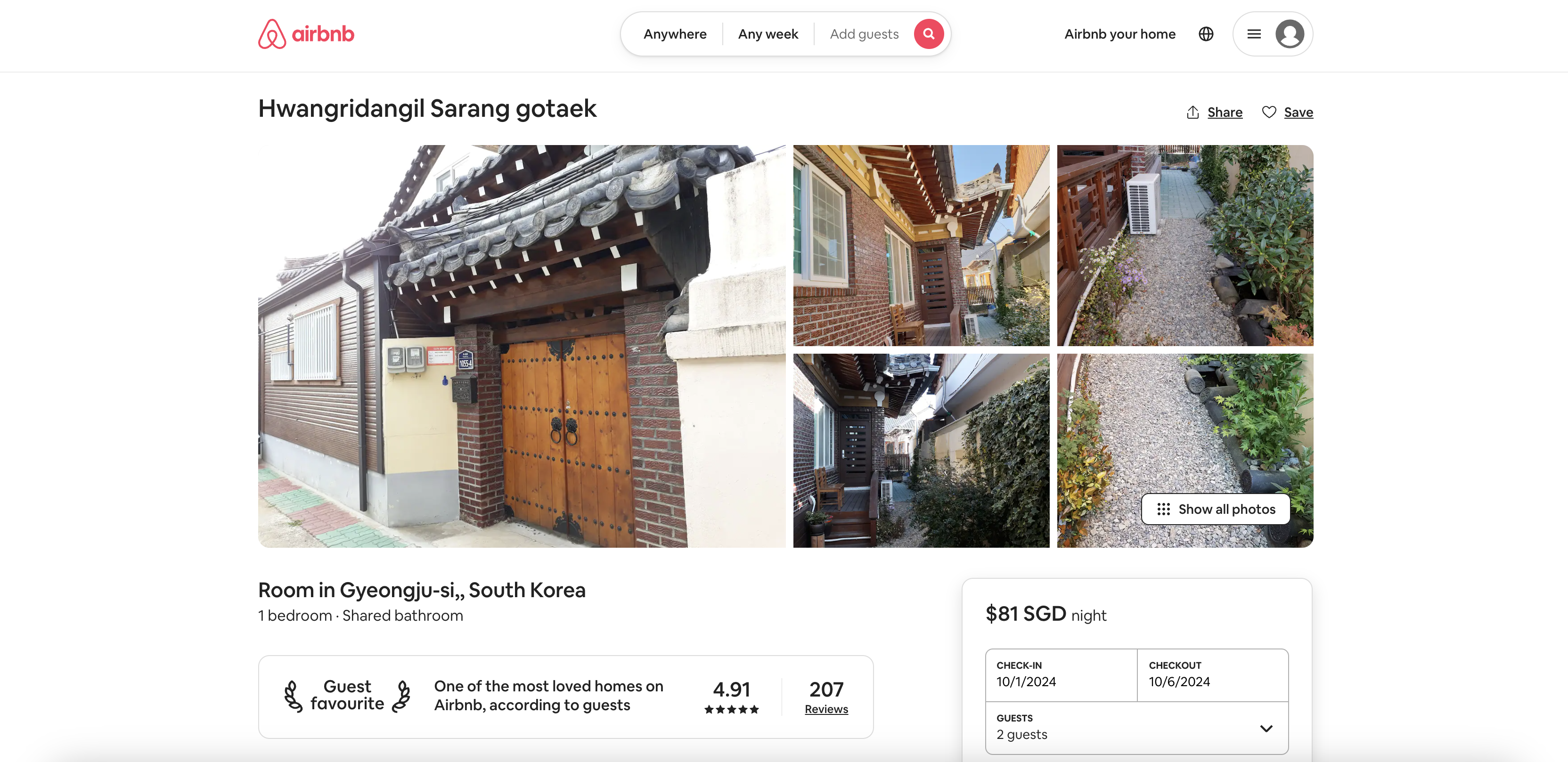1568x762 pixels.
Task: Click the most loved homes description text
Action: (x=548, y=695)
